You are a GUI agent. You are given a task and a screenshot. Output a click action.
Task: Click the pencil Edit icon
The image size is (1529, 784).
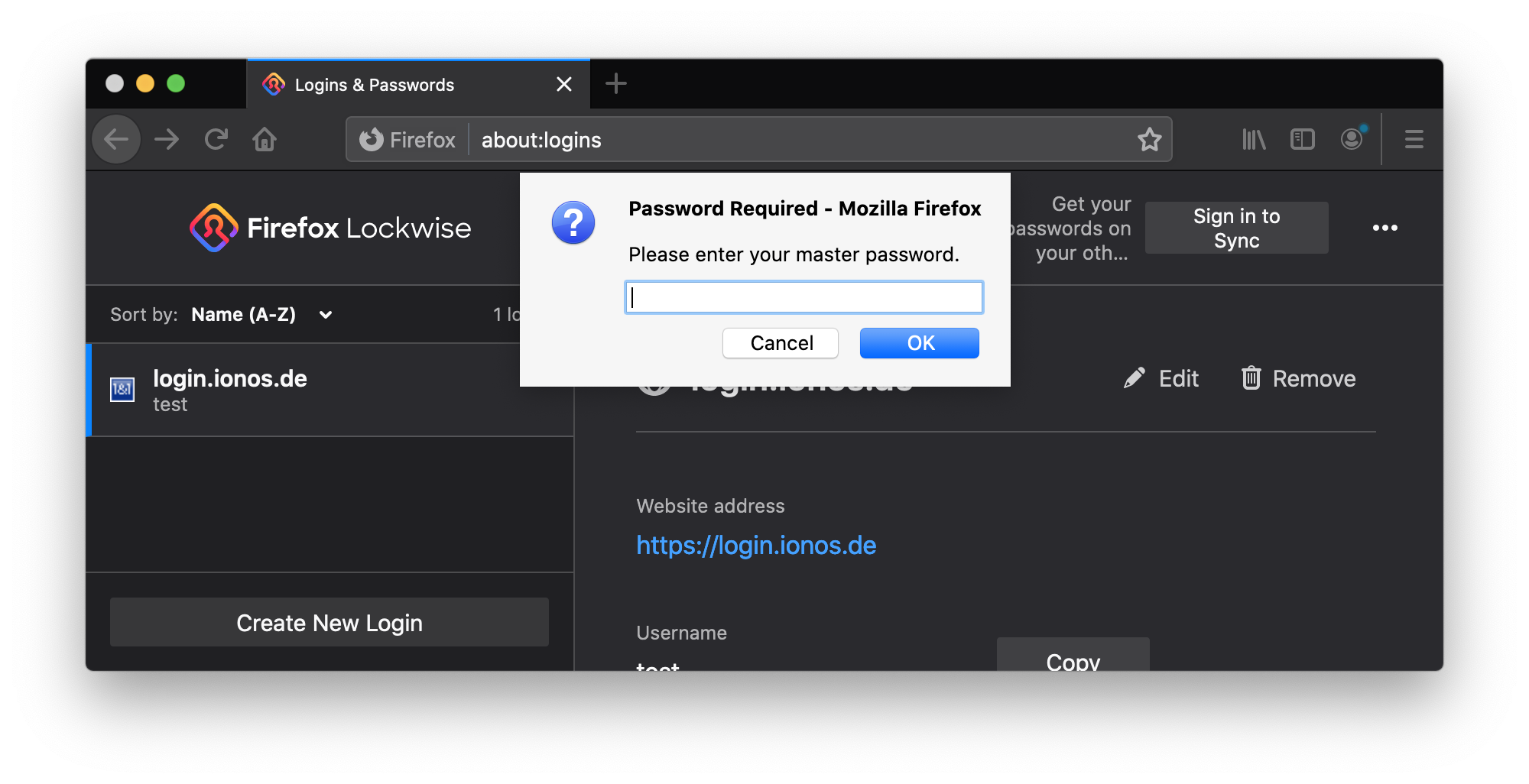(x=1135, y=378)
